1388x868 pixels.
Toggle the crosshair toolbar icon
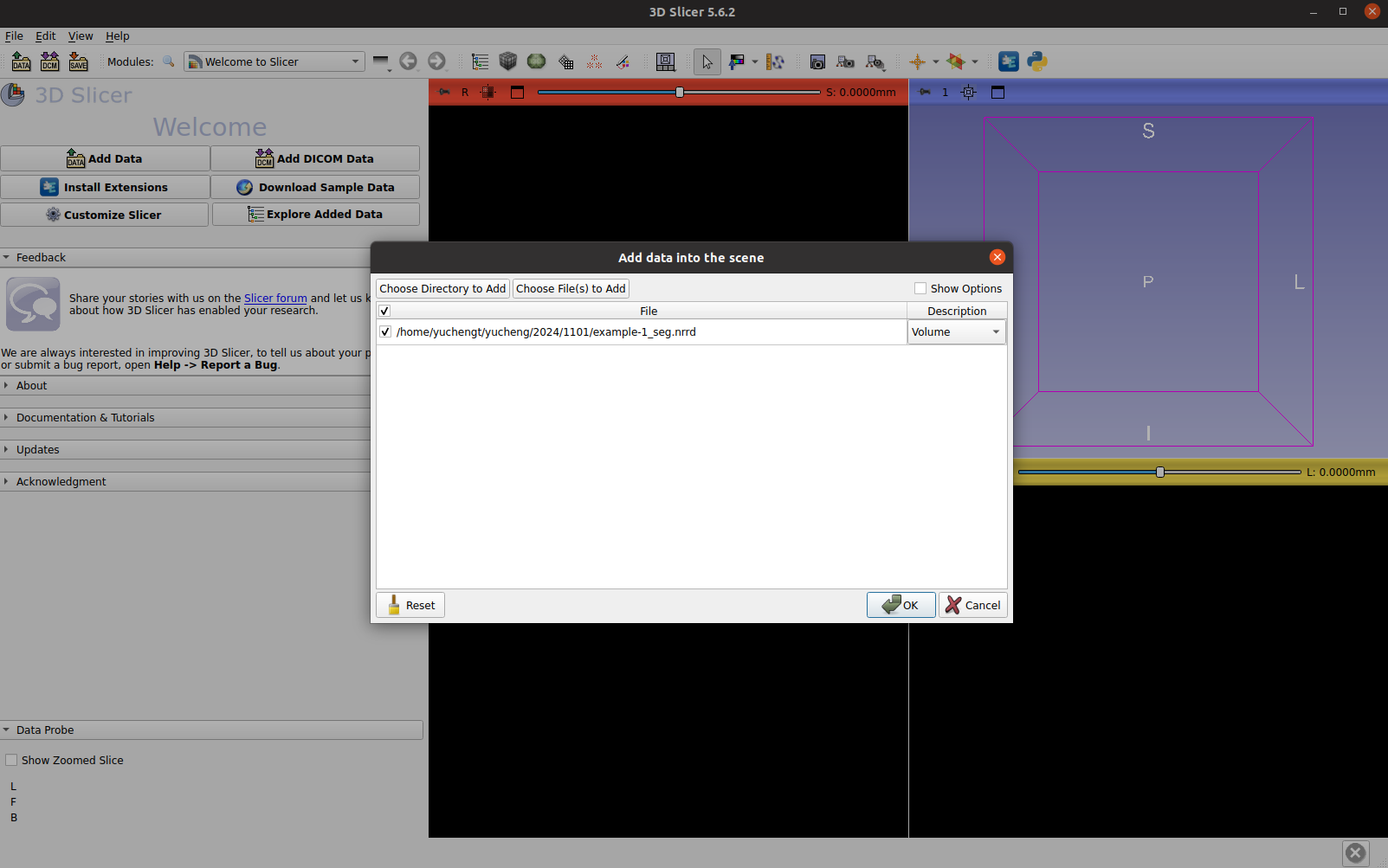coord(918,61)
